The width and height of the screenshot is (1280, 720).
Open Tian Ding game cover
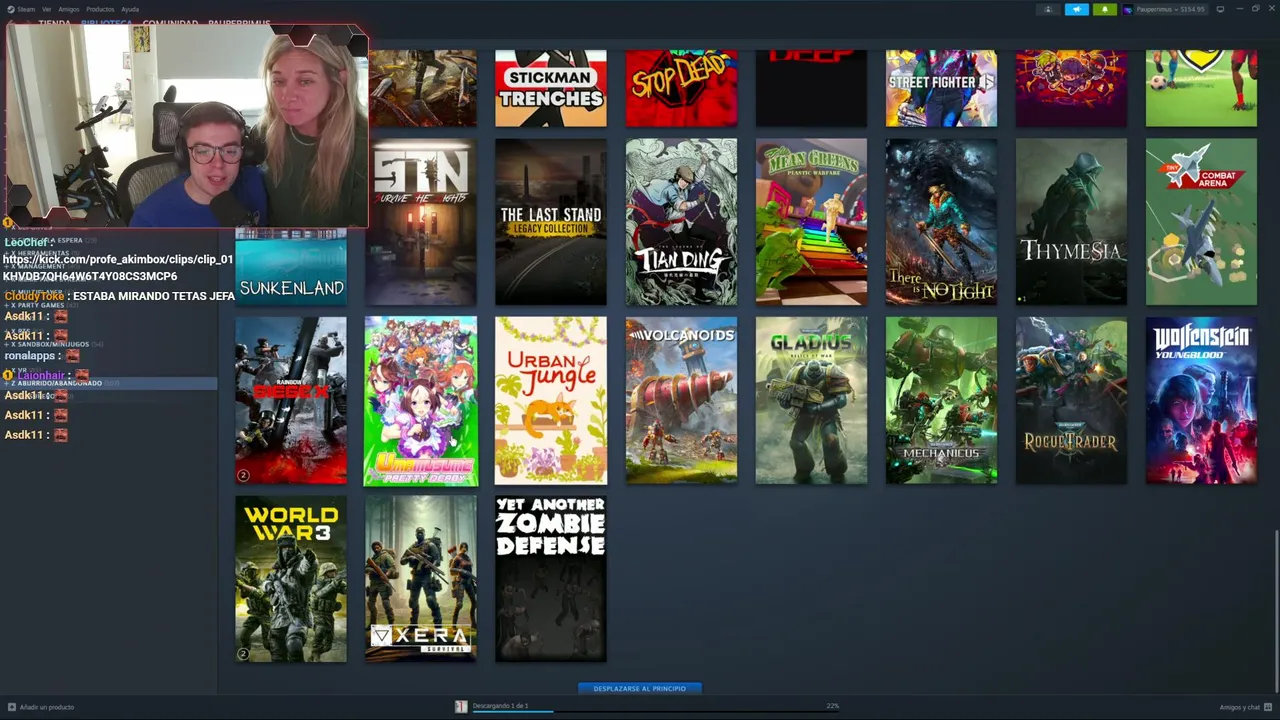(x=681, y=222)
